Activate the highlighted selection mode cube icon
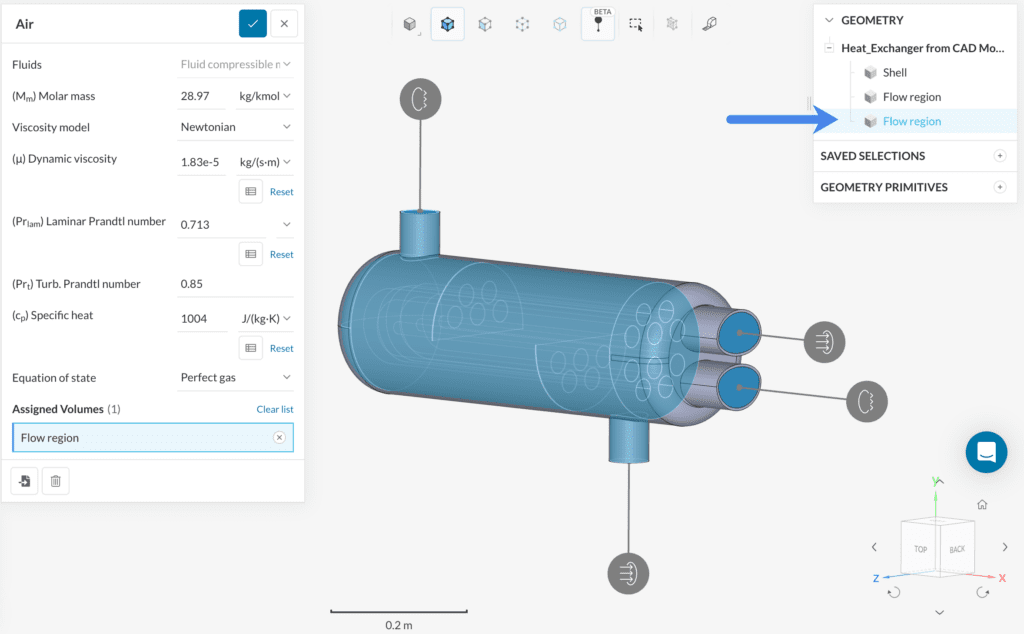This screenshot has height=634, width=1024. pos(447,23)
